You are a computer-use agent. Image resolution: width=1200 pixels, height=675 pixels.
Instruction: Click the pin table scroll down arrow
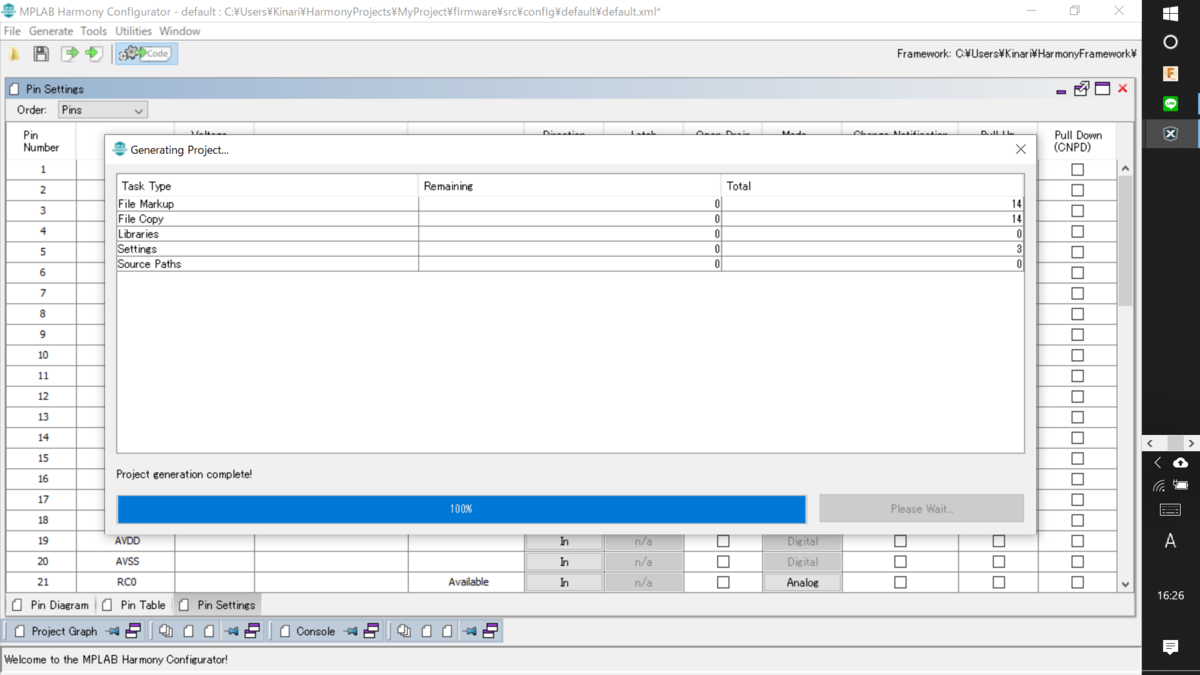click(x=1125, y=584)
